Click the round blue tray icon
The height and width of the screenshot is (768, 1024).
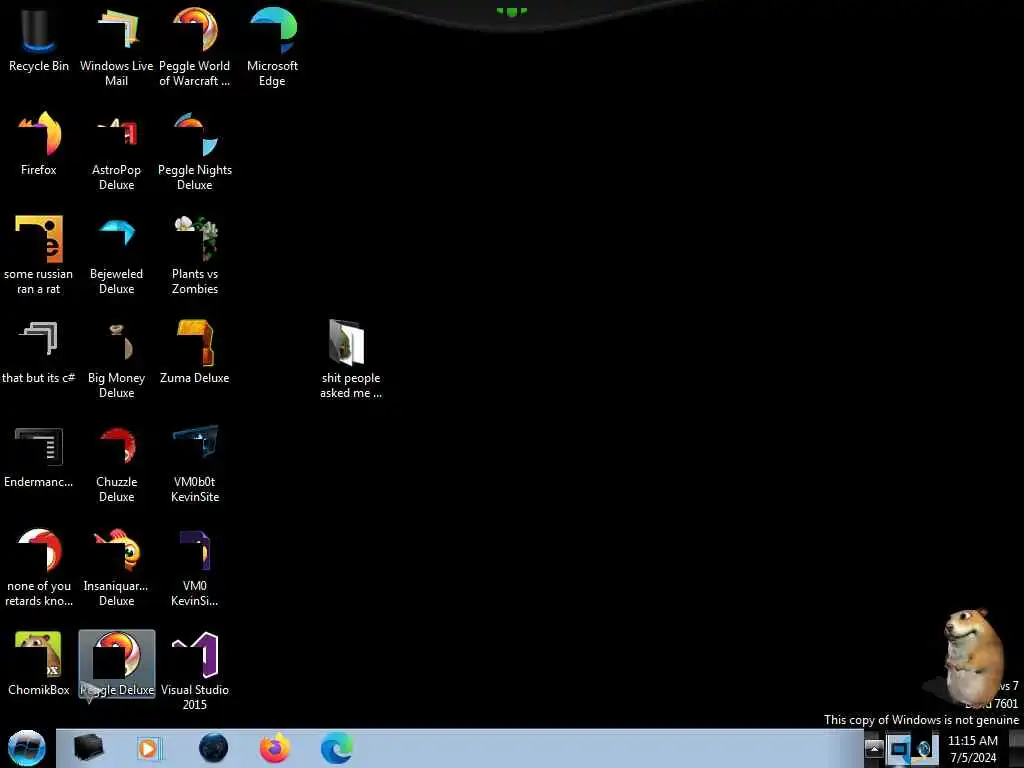point(925,748)
